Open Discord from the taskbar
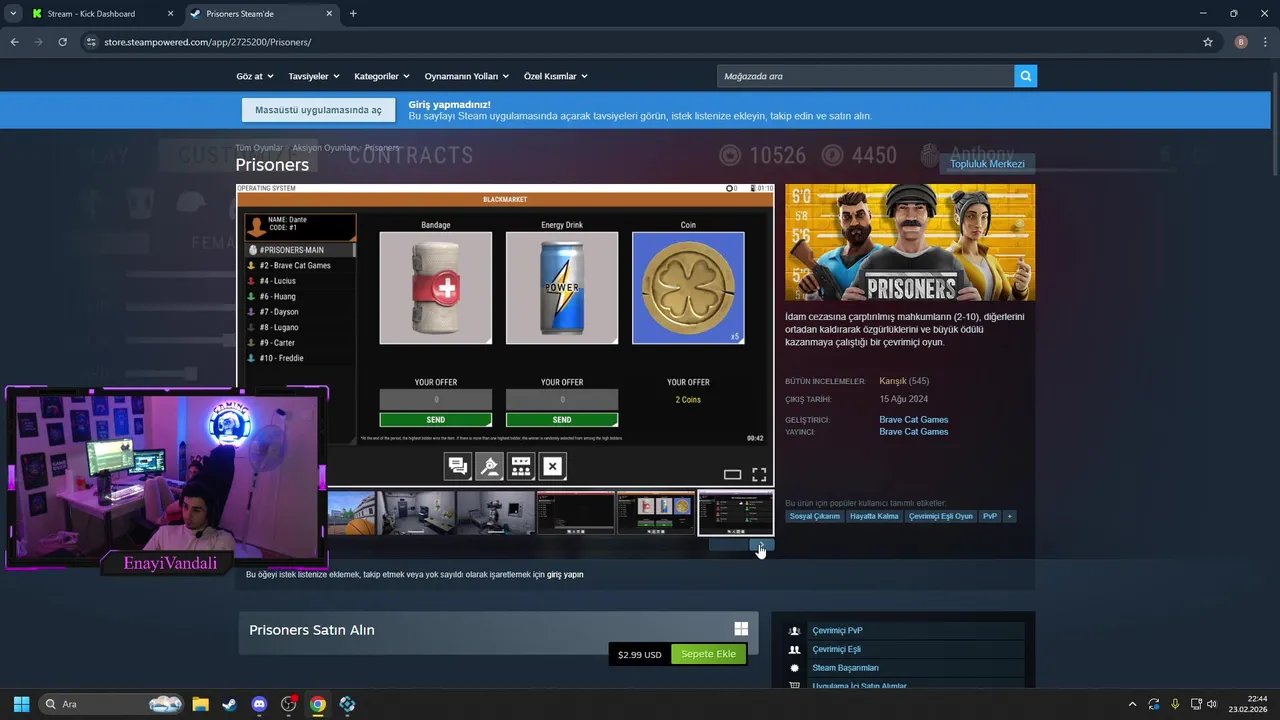Image resolution: width=1280 pixels, height=720 pixels. tap(259, 704)
